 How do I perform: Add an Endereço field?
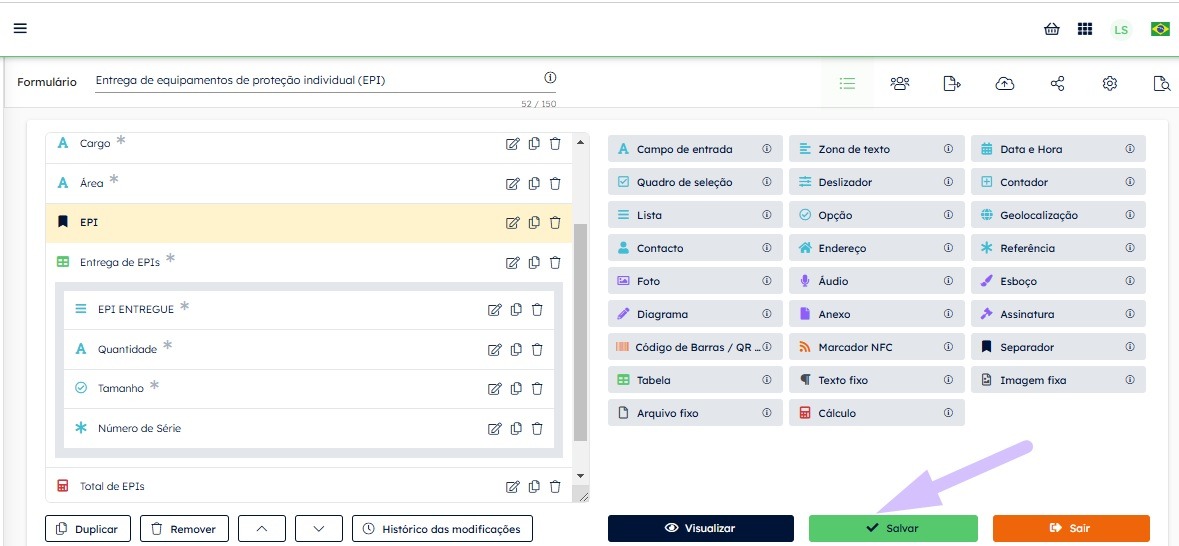click(876, 248)
